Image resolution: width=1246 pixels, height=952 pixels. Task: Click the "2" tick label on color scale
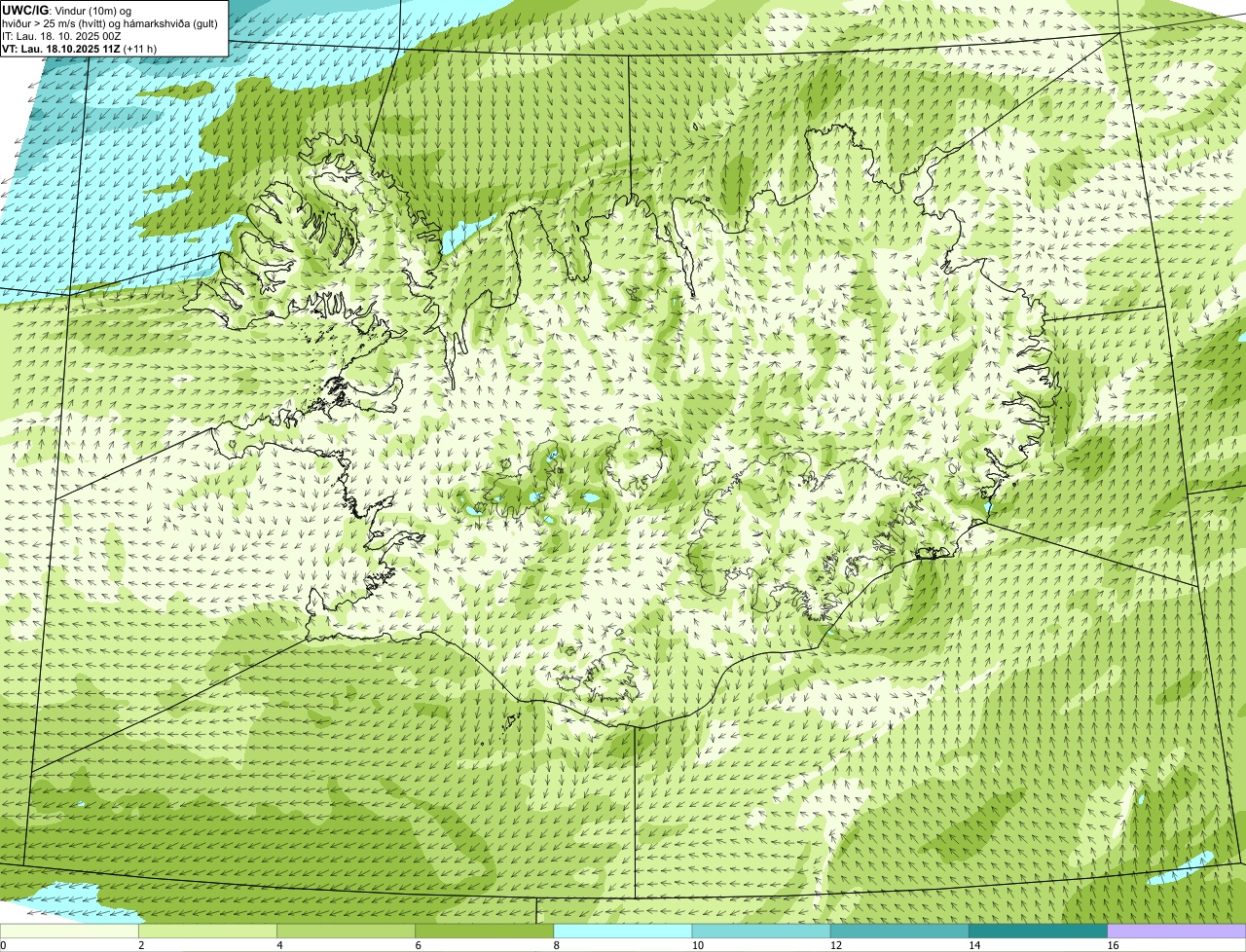pyautogui.click(x=141, y=945)
